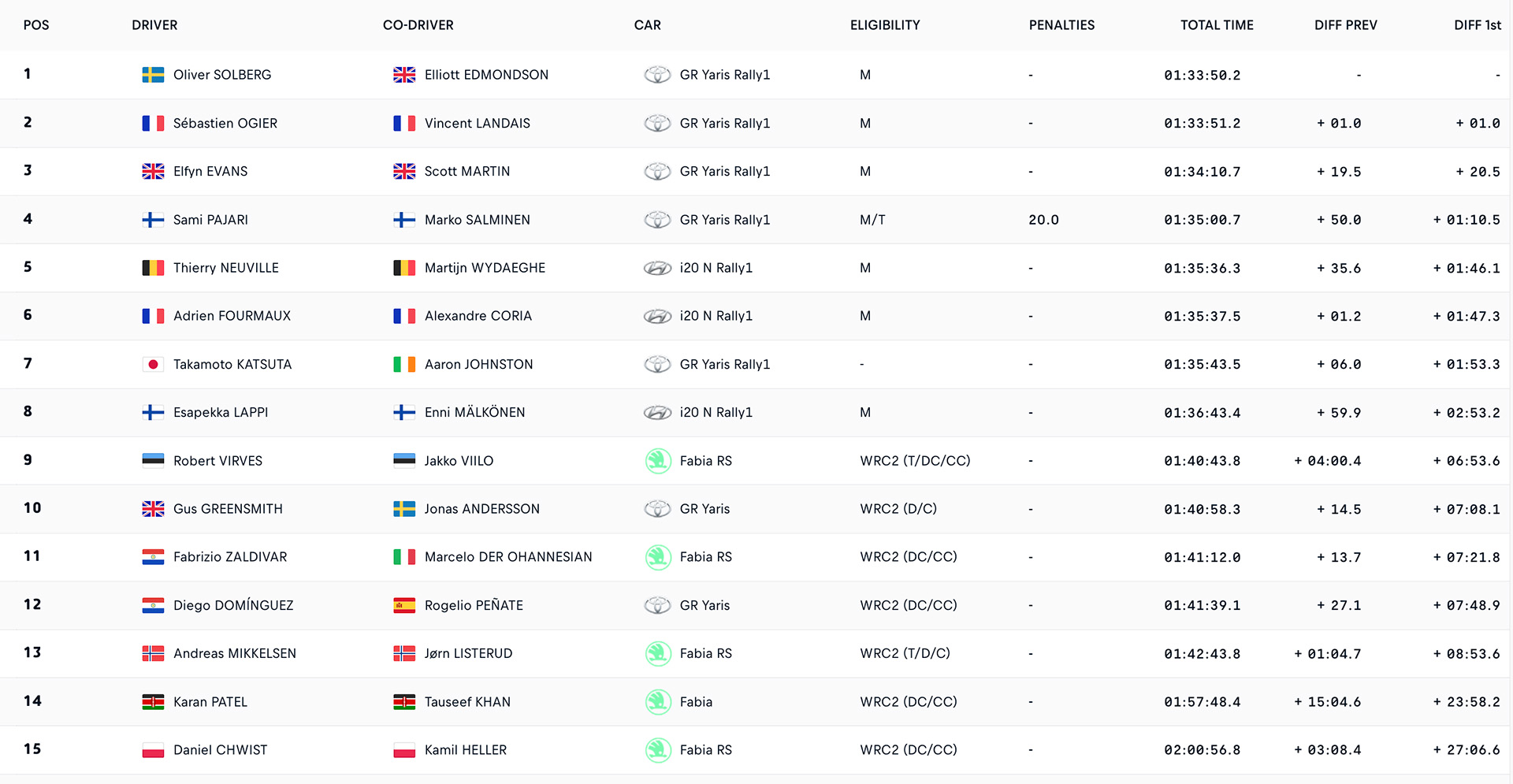Click the Toyota logo in row 1
1513x784 pixels.
pos(657,75)
